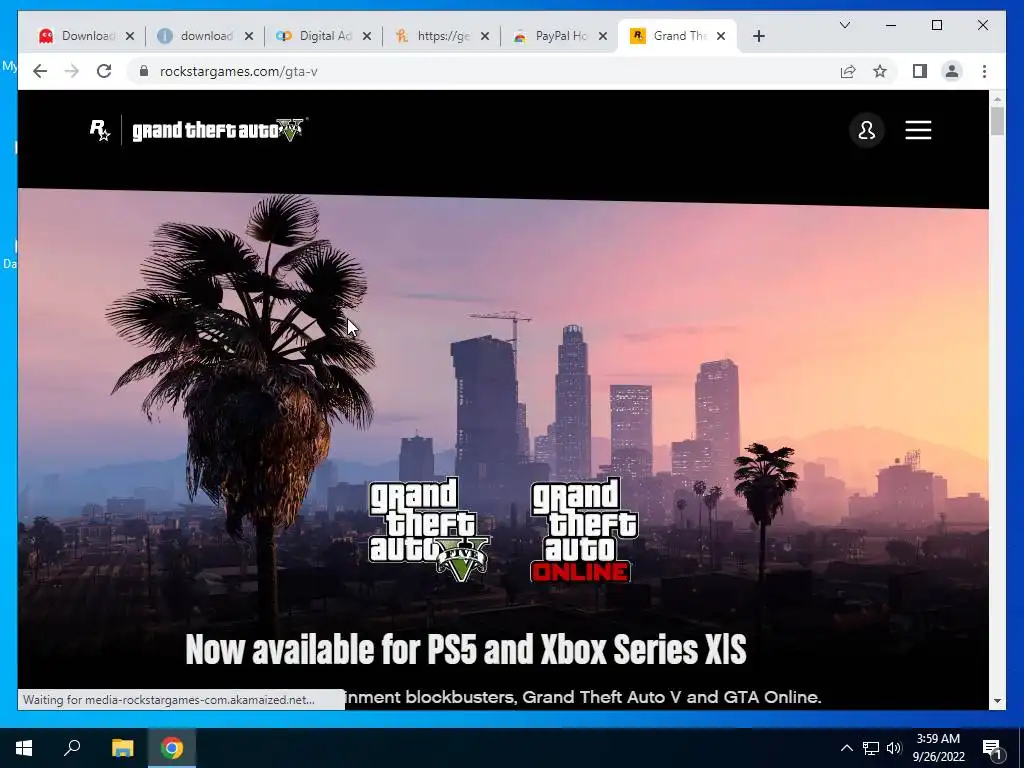Click the Grand Theft Auto Online logo
Viewport: 1024px width, 768px height.
pyautogui.click(x=583, y=529)
